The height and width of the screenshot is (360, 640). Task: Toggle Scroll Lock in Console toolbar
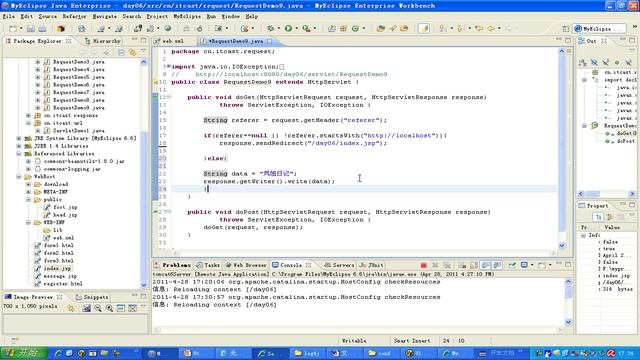(x=473, y=265)
